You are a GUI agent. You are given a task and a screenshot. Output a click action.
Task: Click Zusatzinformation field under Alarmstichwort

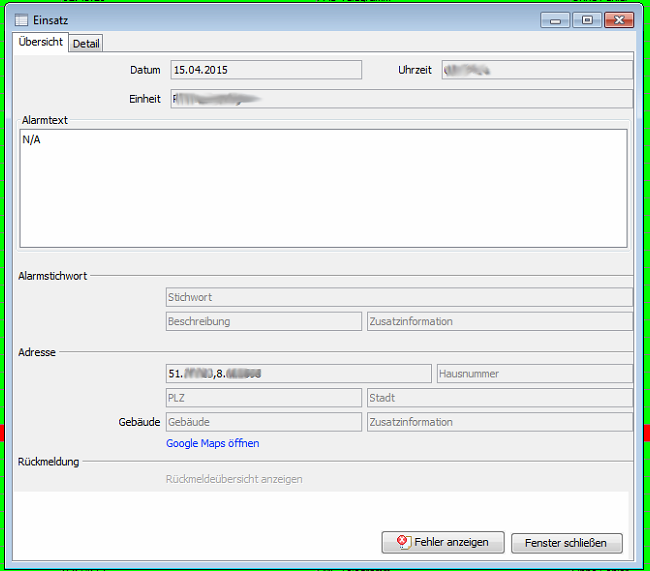pos(499,322)
